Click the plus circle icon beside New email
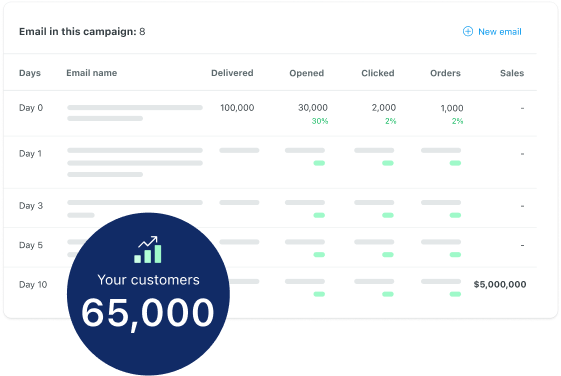Image resolution: width=561 pixels, height=376 pixels. (468, 31)
